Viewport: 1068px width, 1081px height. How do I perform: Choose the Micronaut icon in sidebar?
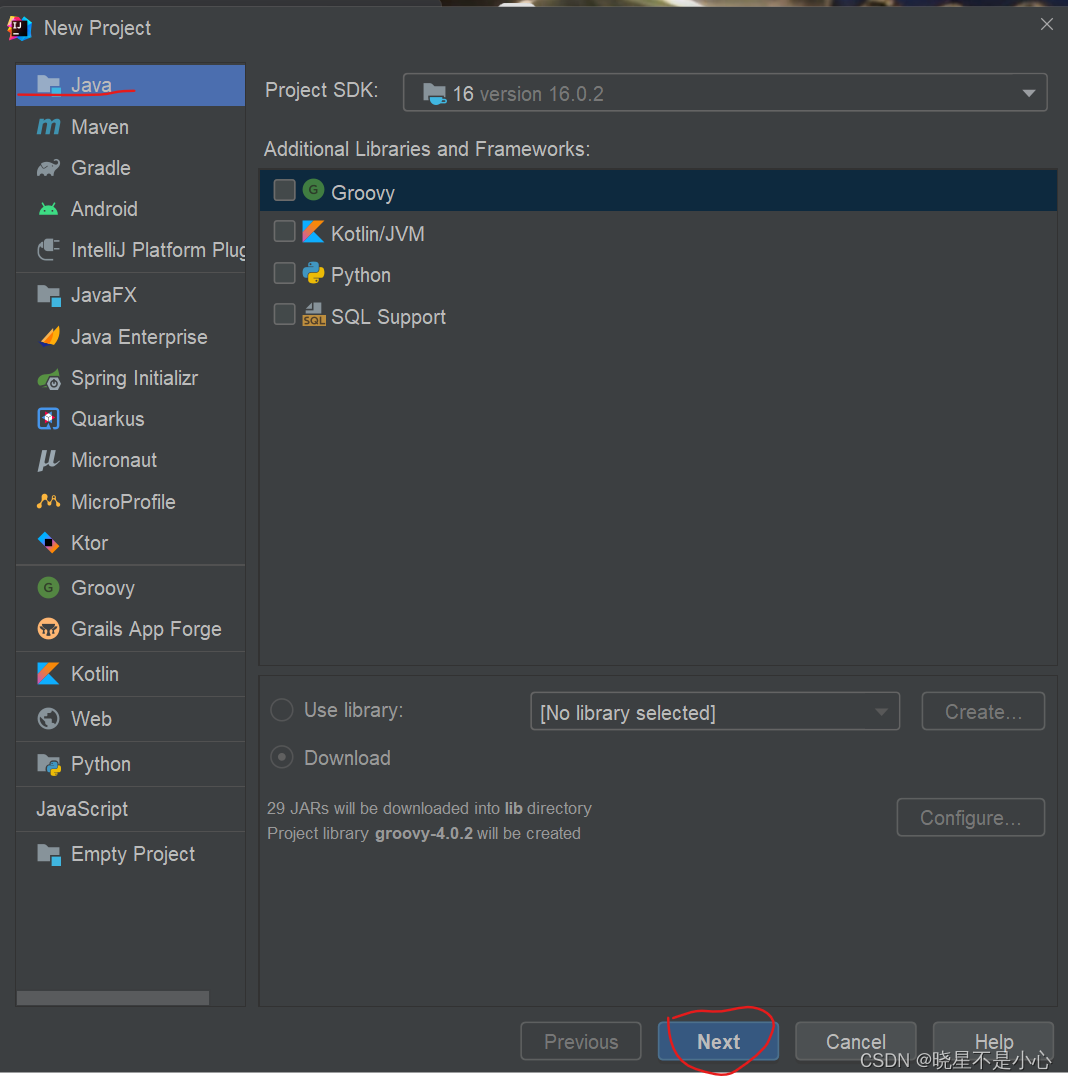point(48,460)
